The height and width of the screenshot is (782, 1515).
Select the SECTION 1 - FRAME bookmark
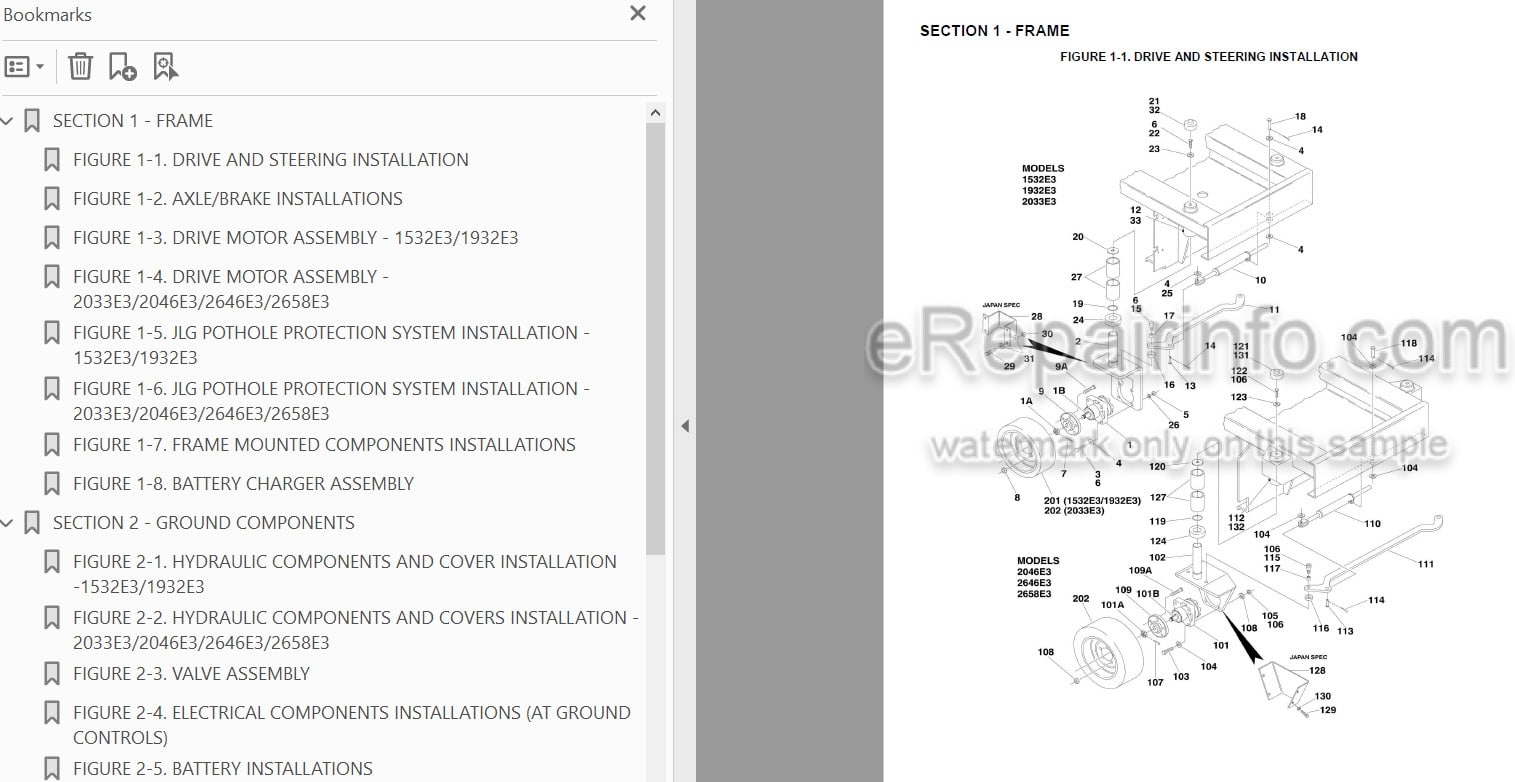point(133,121)
